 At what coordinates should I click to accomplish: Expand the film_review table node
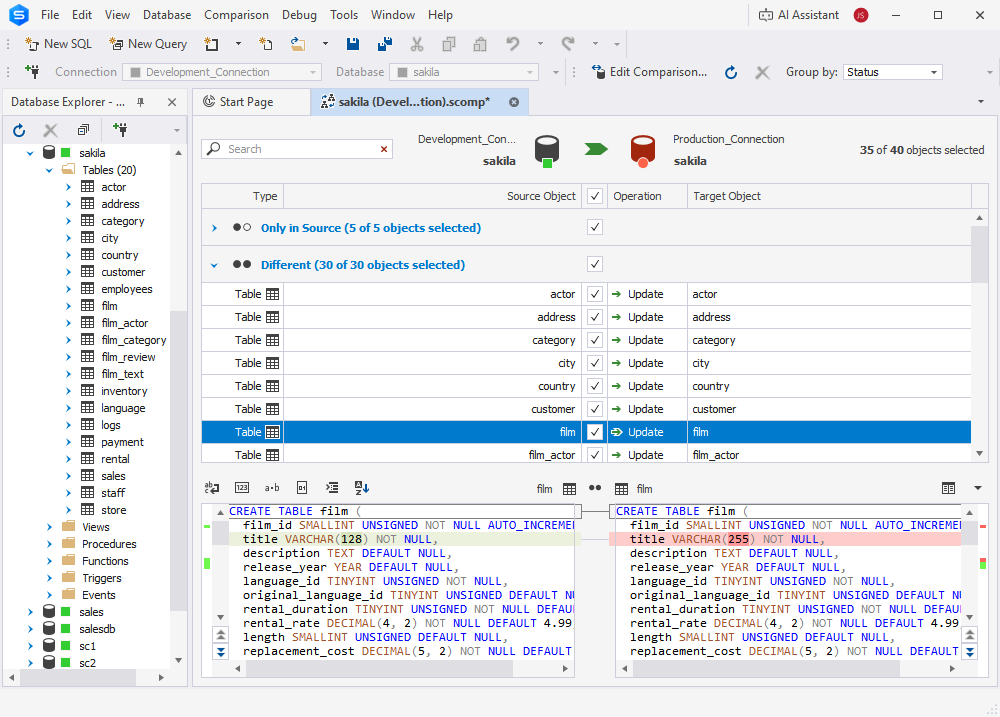coord(68,357)
